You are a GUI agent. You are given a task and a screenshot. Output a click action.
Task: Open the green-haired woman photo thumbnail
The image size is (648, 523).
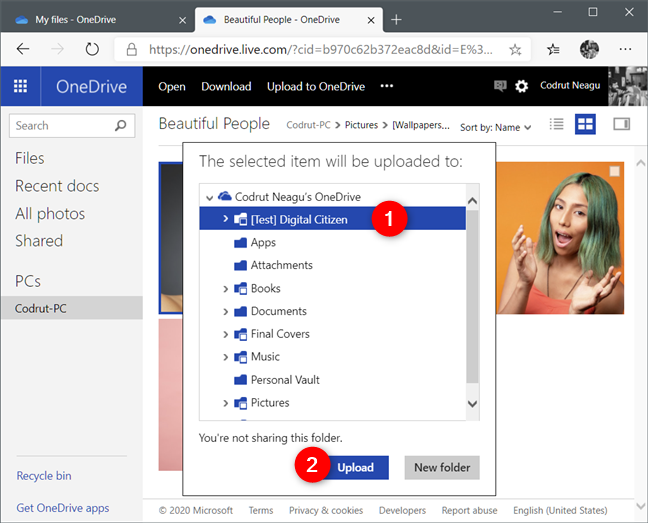tap(560, 238)
